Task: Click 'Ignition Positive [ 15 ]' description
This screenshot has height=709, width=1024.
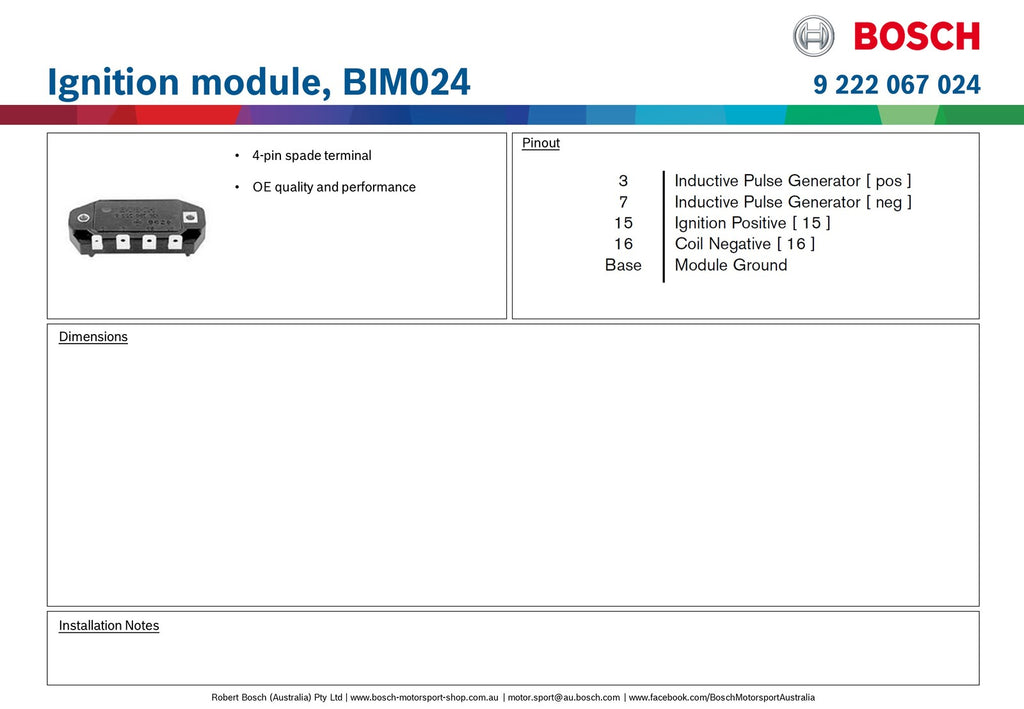Action: [x=752, y=223]
